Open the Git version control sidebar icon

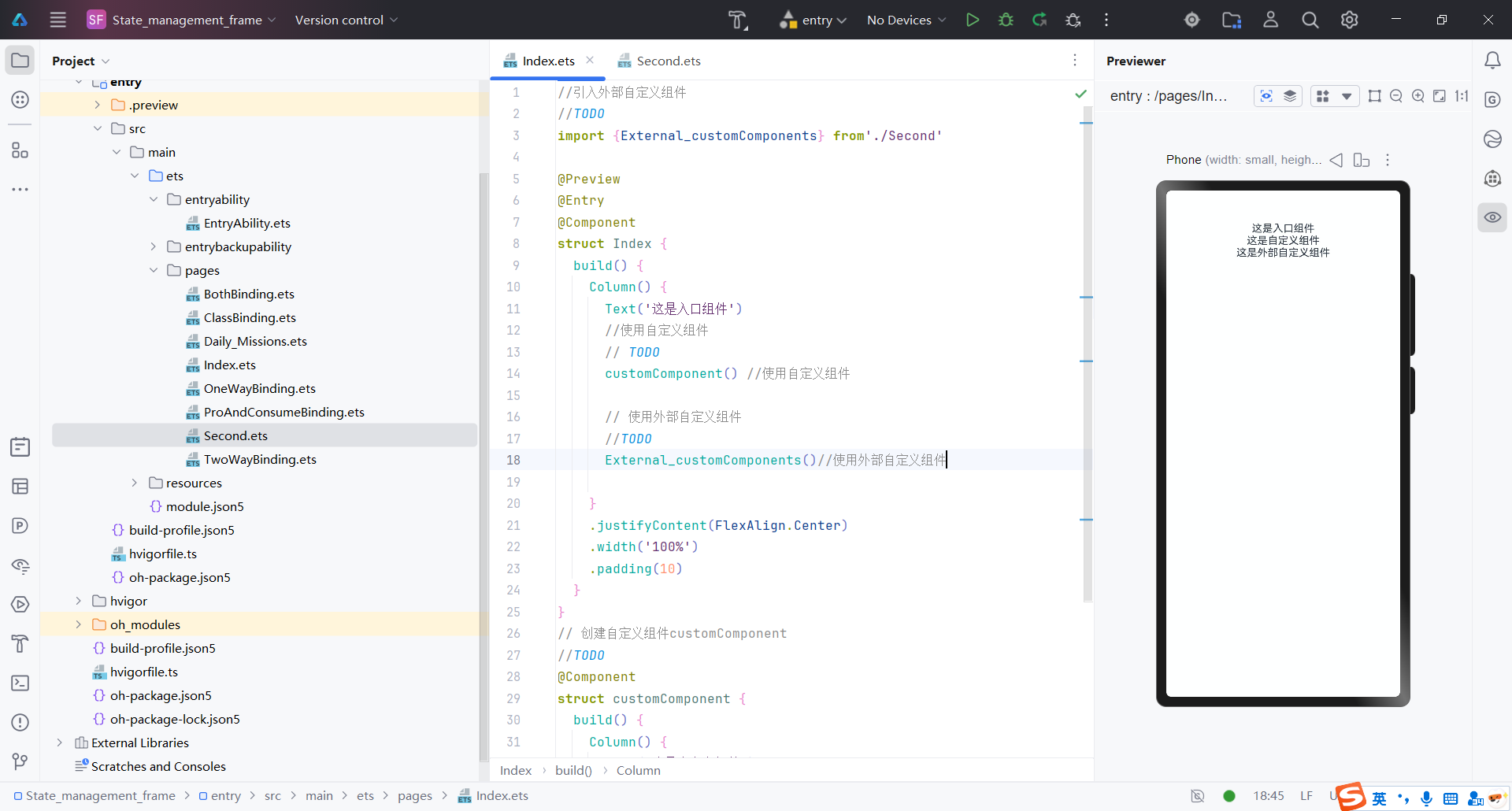click(20, 761)
